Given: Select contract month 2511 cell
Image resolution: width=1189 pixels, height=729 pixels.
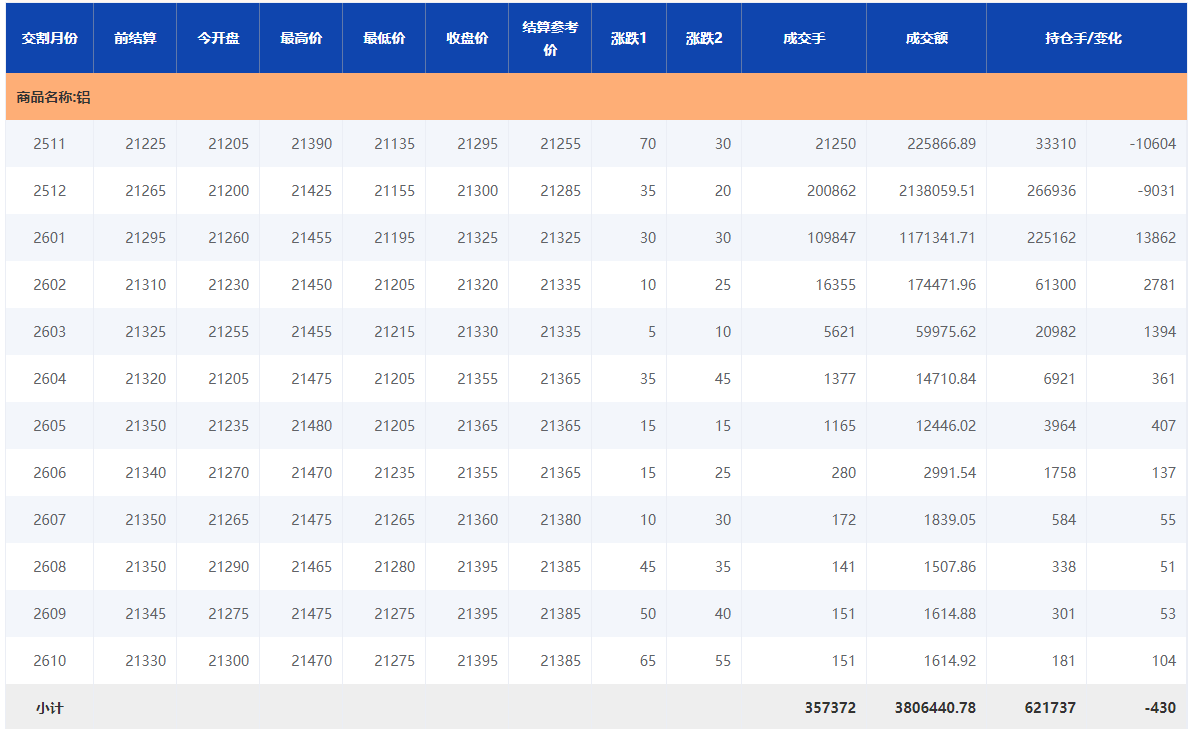Looking at the screenshot, I should (49, 144).
